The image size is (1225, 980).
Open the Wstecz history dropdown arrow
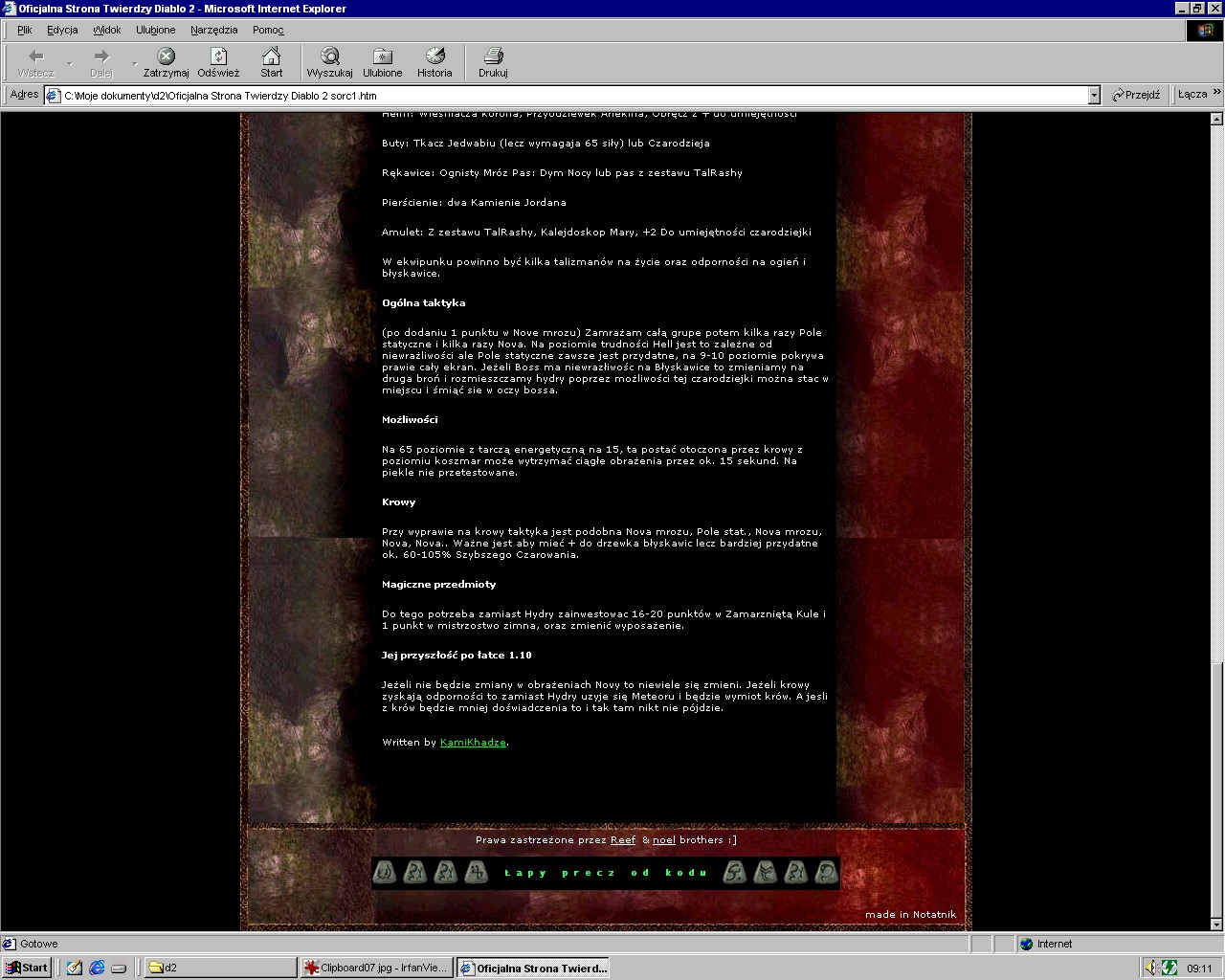(x=69, y=63)
